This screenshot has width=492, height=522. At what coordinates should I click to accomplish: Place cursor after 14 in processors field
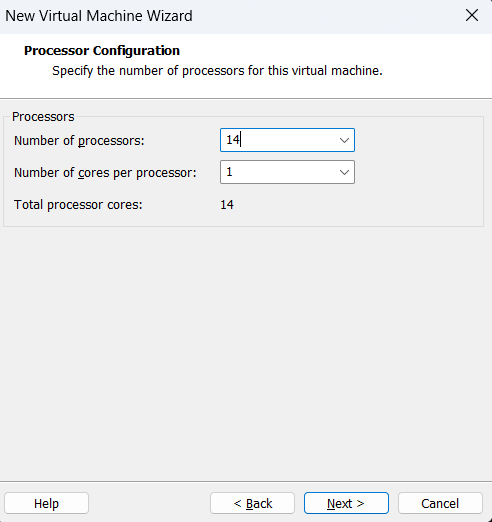coord(241,140)
